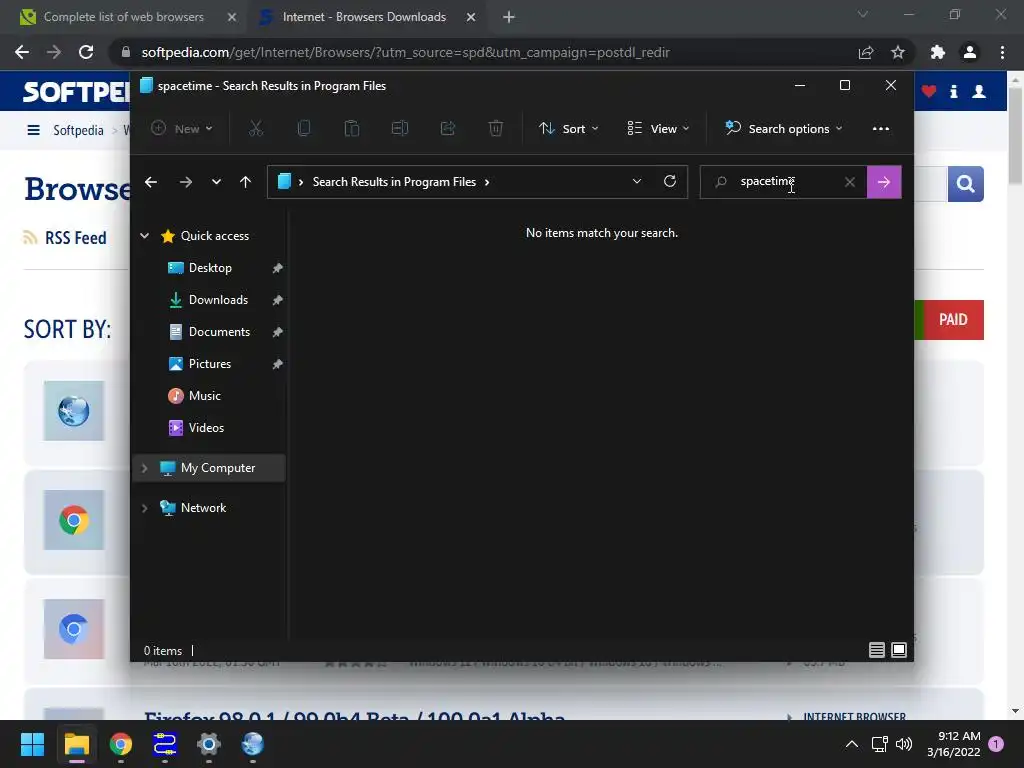
Task: Open recent locations chevron in File Explorer
Action: 216,182
